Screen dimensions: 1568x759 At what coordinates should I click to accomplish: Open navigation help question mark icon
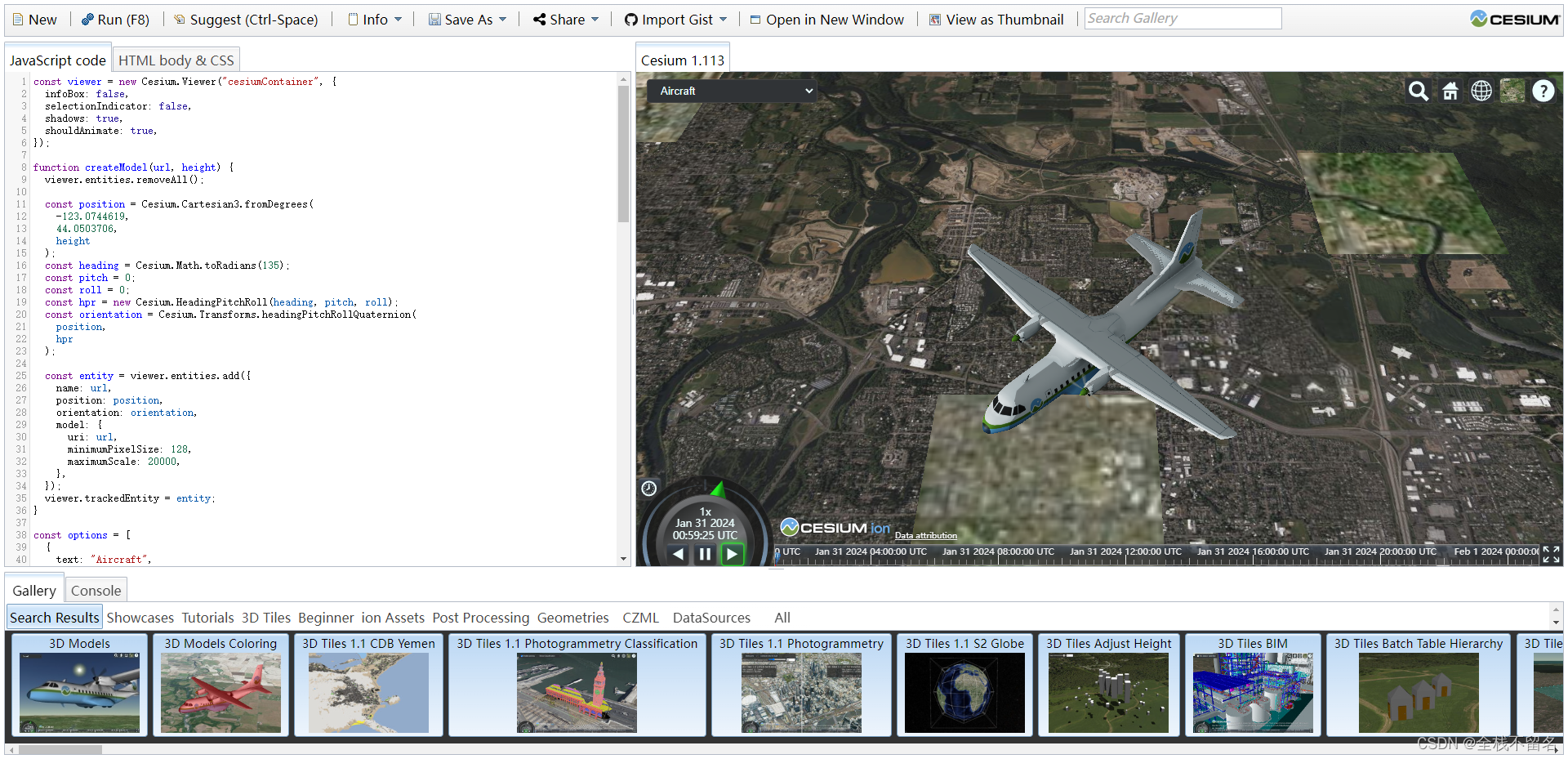pyautogui.click(x=1543, y=91)
